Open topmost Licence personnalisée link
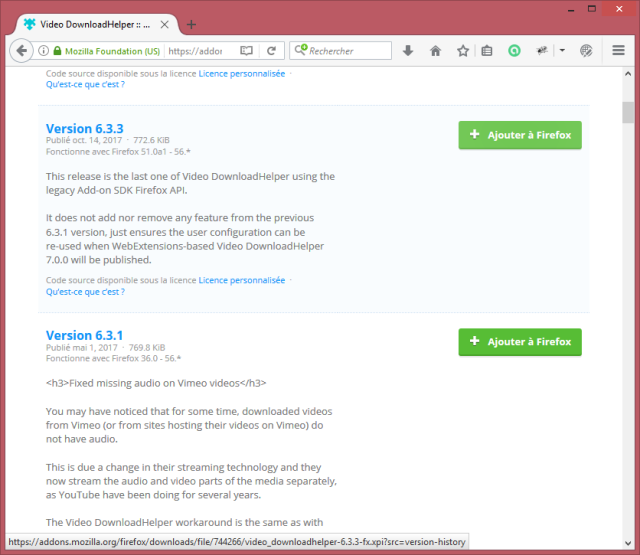 click(242, 74)
